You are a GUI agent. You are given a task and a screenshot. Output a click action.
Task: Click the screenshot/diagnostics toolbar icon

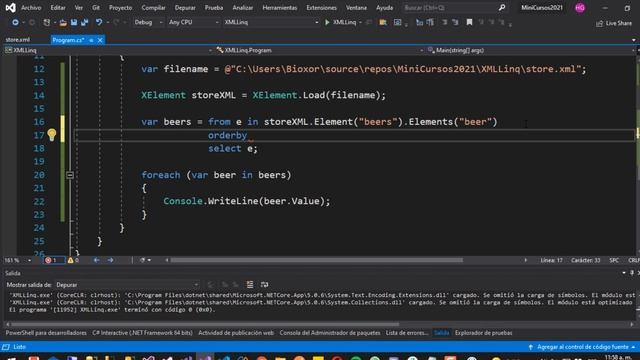(398, 22)
